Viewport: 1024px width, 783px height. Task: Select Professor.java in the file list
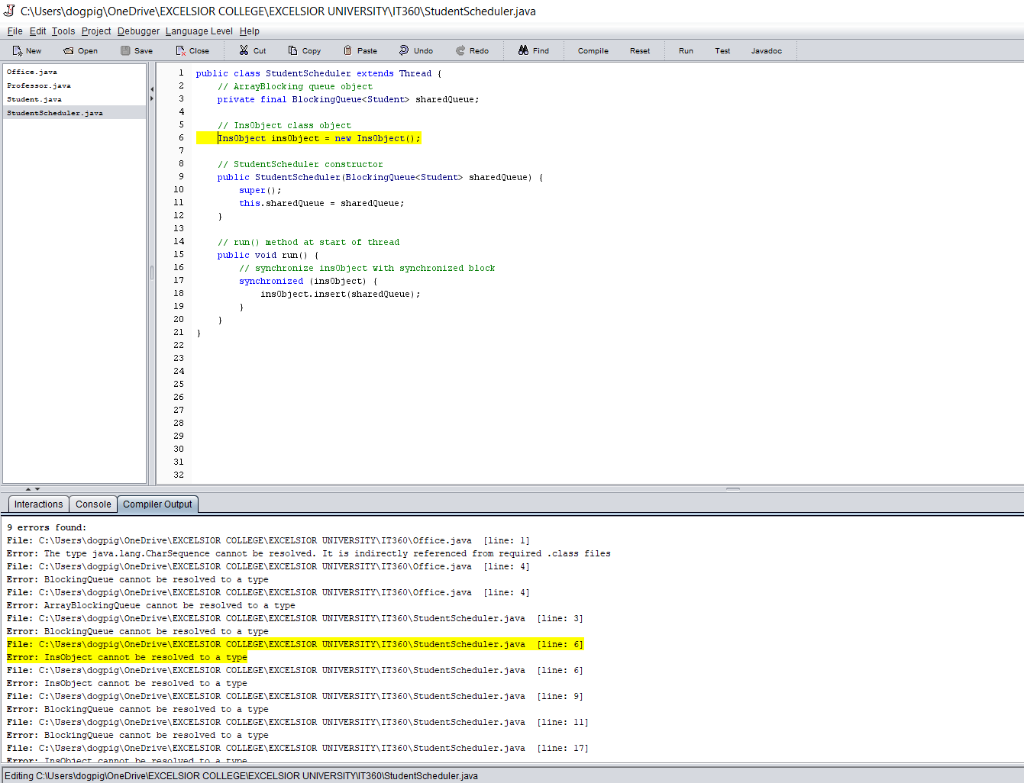(40, 85)
